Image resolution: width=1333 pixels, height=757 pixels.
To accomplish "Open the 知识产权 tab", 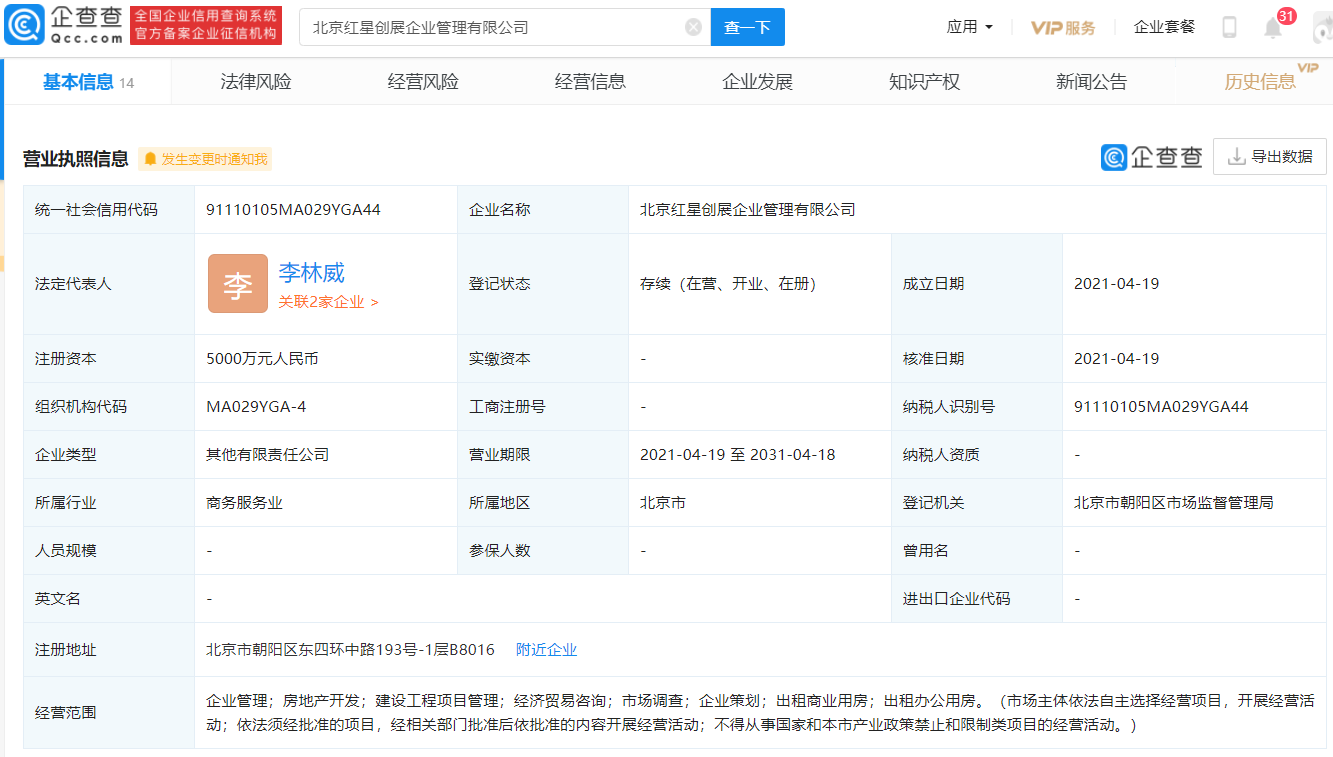I will [925, 81].
